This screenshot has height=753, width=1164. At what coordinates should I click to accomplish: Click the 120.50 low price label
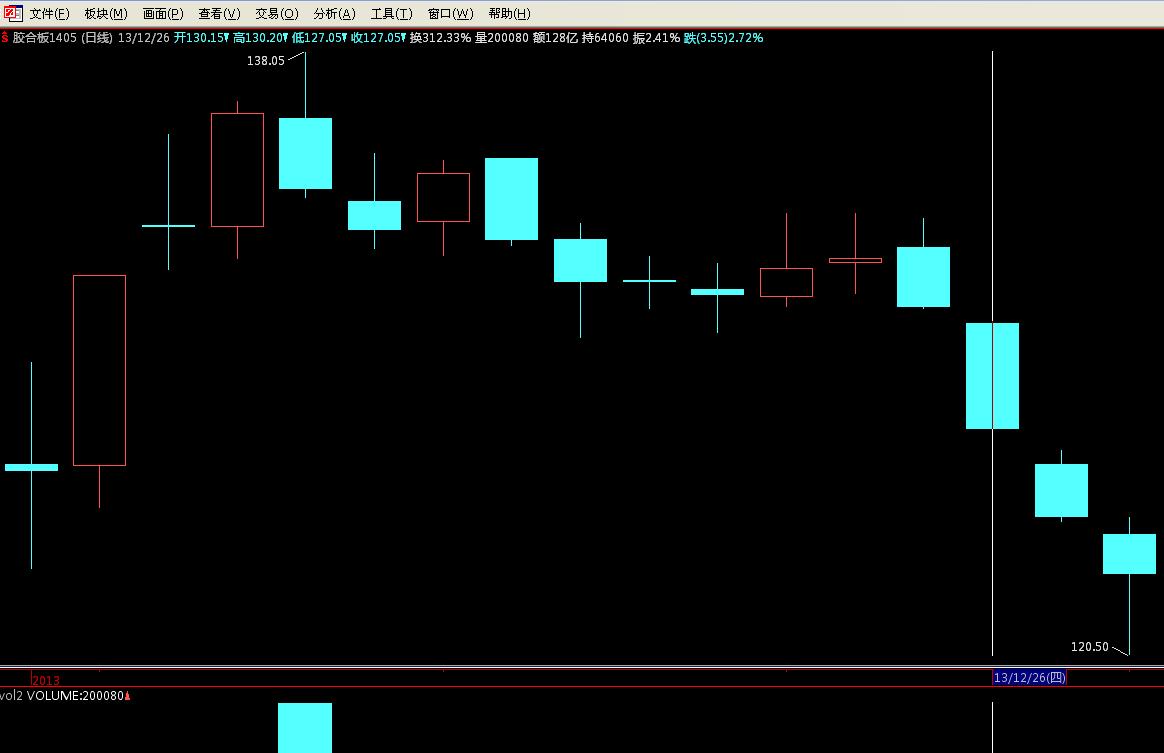[x=1089, y=647]
